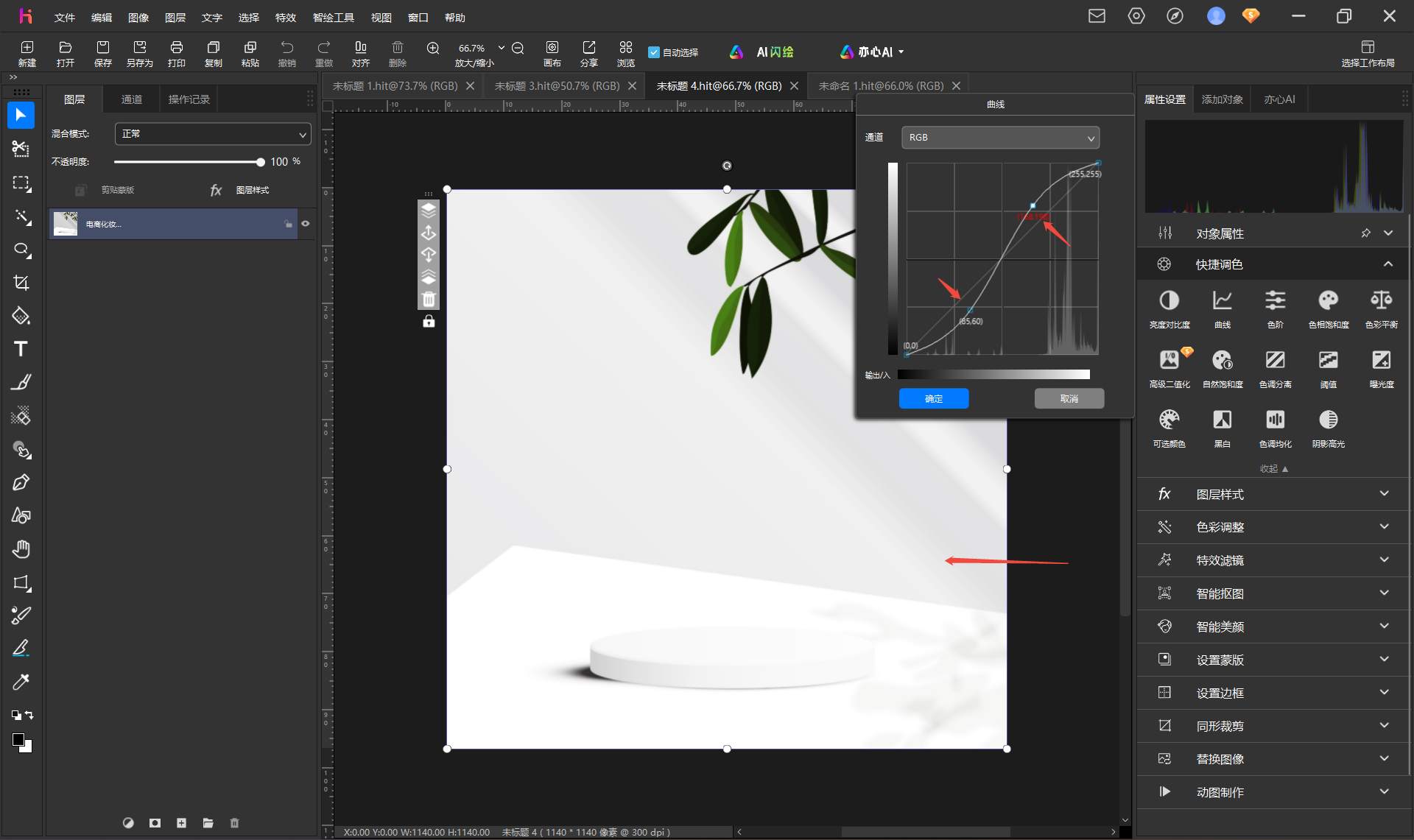Click the 撤销 undo icon
The image size is (1414, 840).
click(x=287, y=53)
